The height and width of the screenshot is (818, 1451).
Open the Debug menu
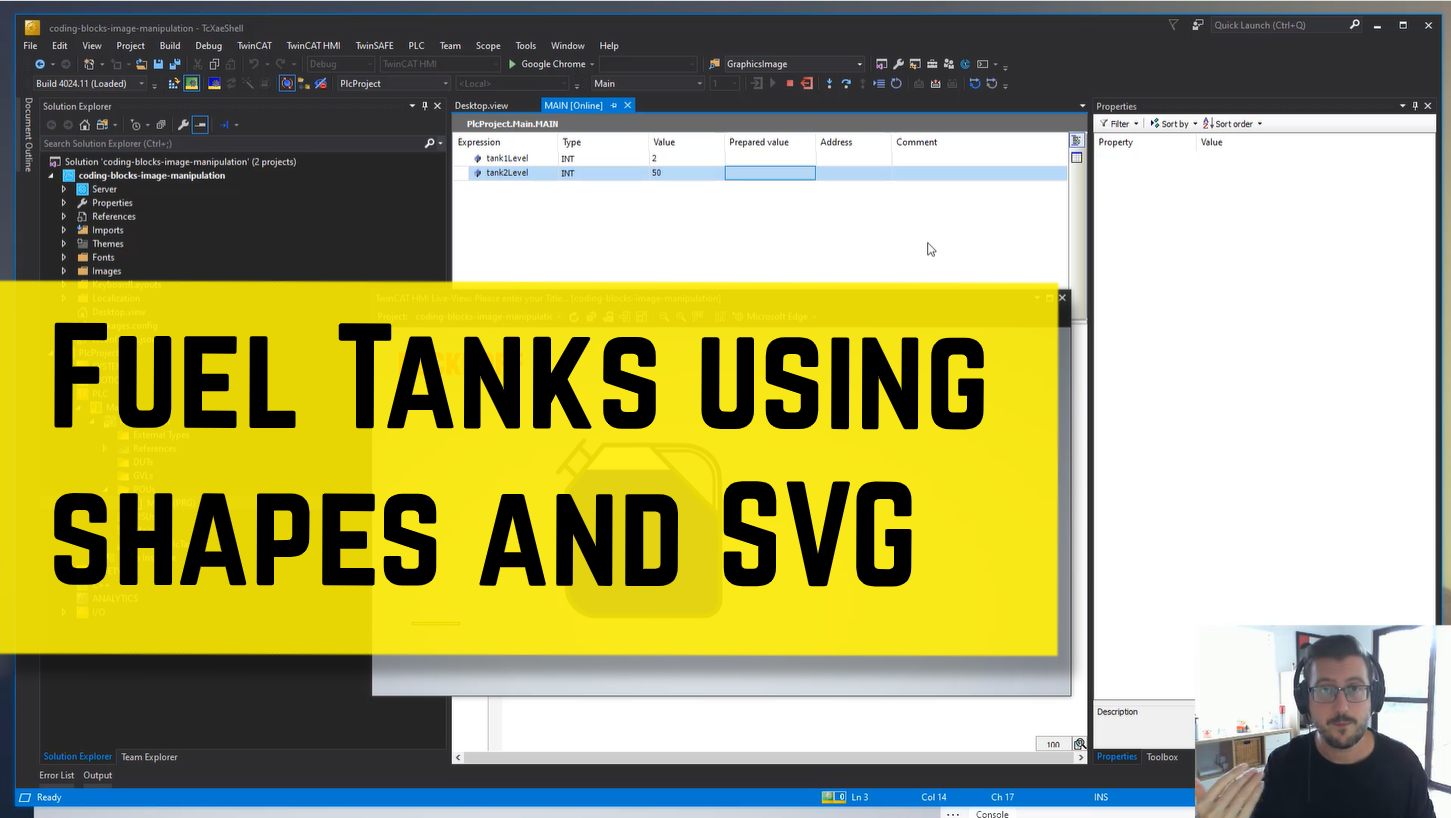[x=209, y=46]
